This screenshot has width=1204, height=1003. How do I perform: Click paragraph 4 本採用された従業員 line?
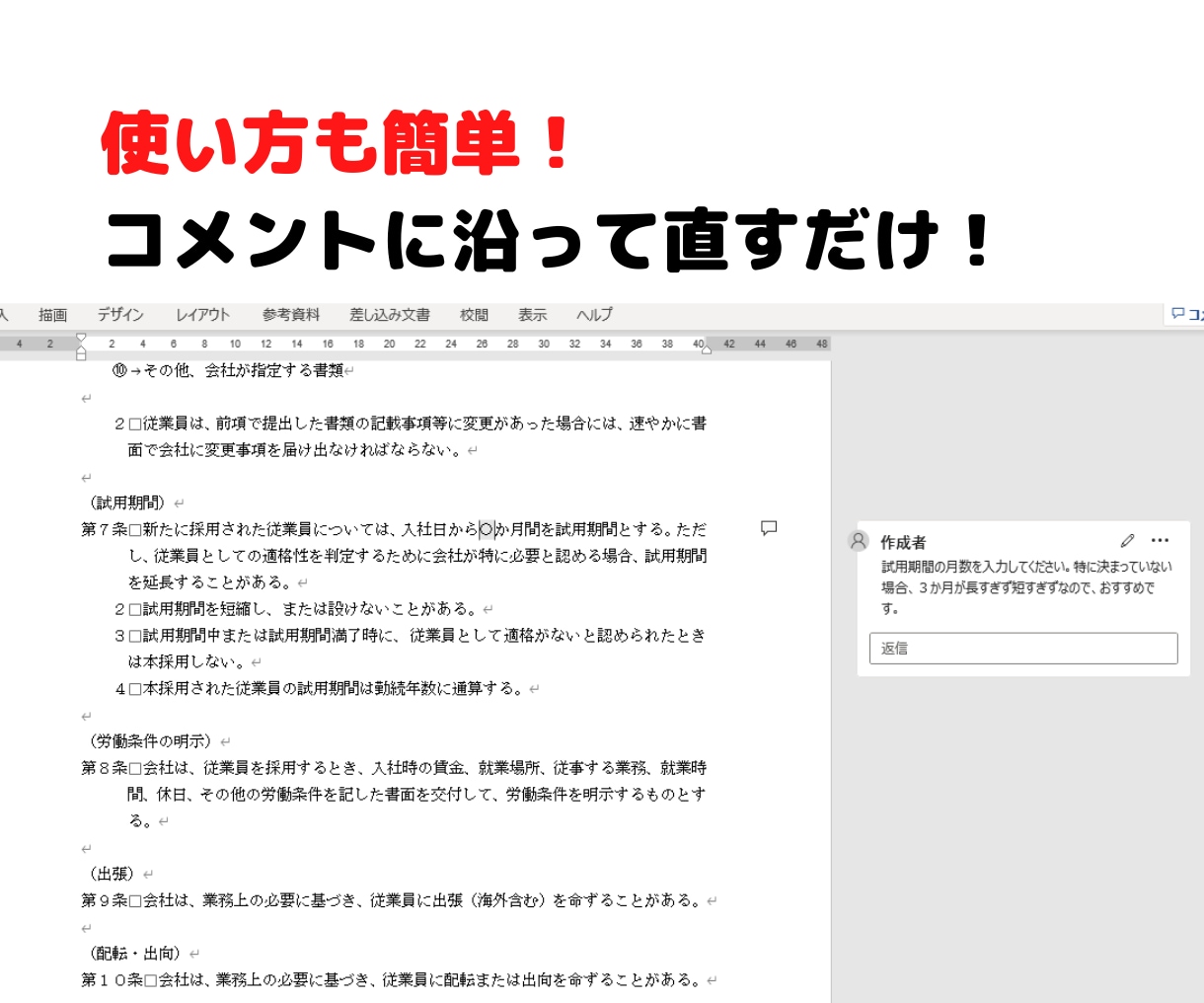[320, 689]
